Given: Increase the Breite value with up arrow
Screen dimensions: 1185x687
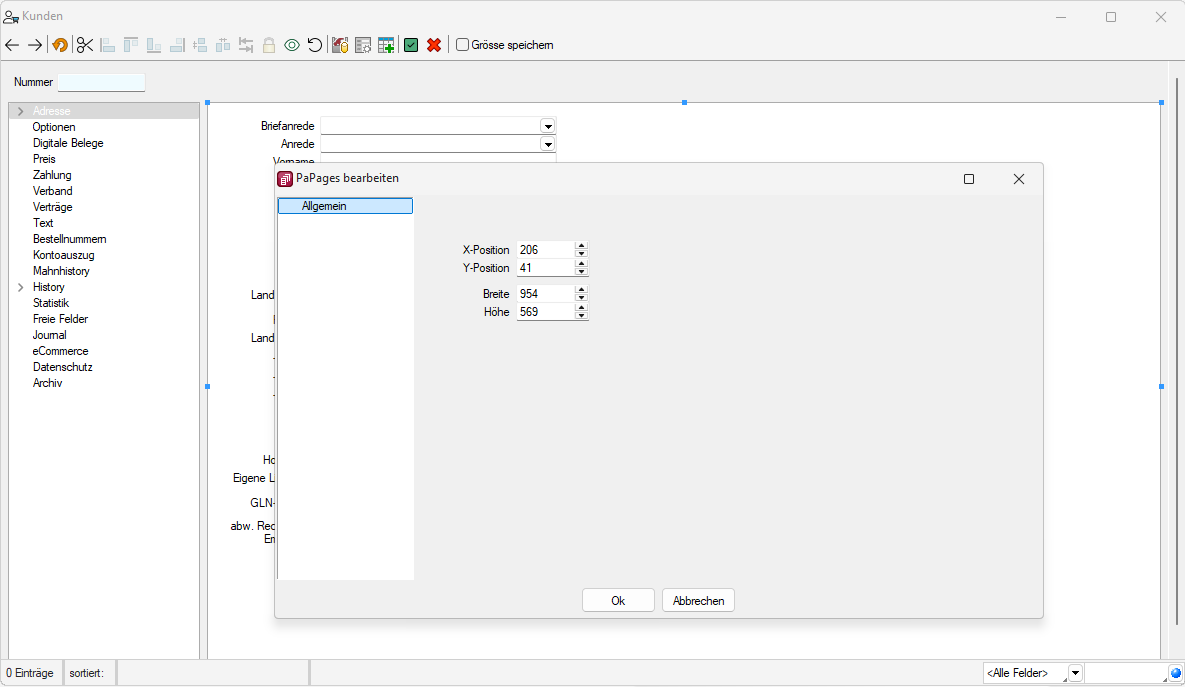Looking at the screenshot, I should [x=582, y=290].
